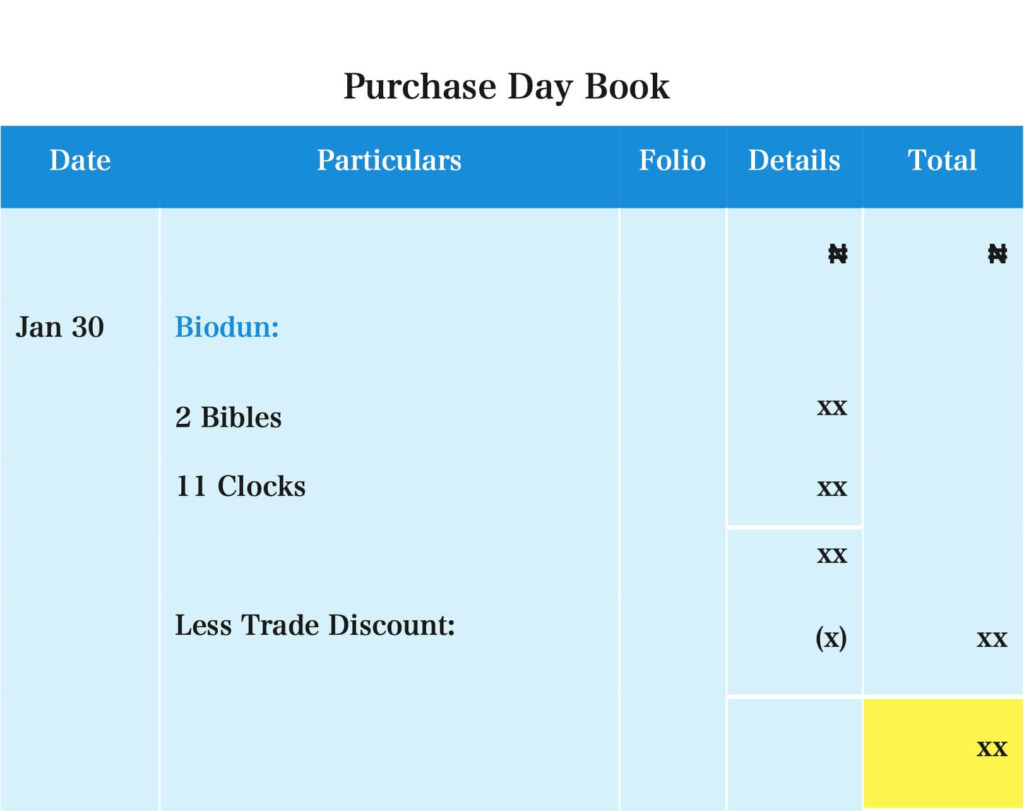Select the 11 Clocks line item
1024x811 pixels.
click(x=240, y=487)
